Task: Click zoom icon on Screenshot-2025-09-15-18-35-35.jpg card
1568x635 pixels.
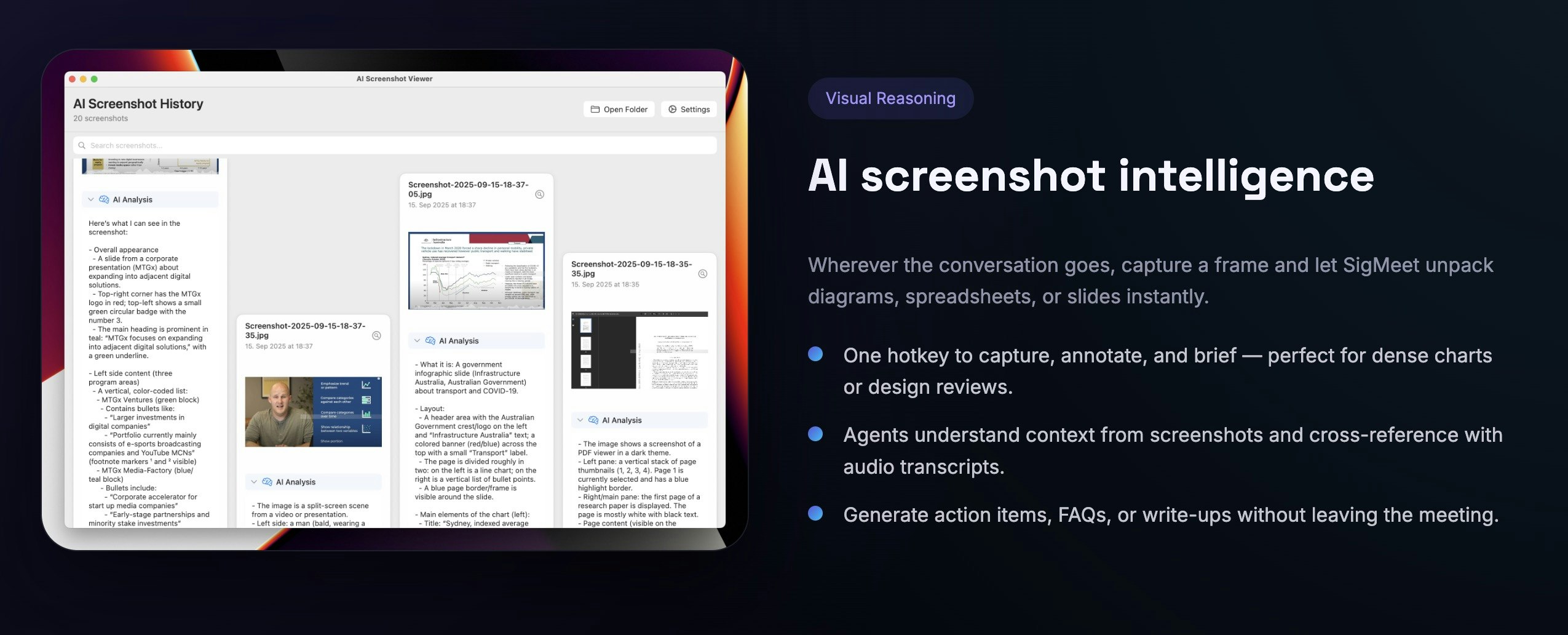Action: [702, 274]
